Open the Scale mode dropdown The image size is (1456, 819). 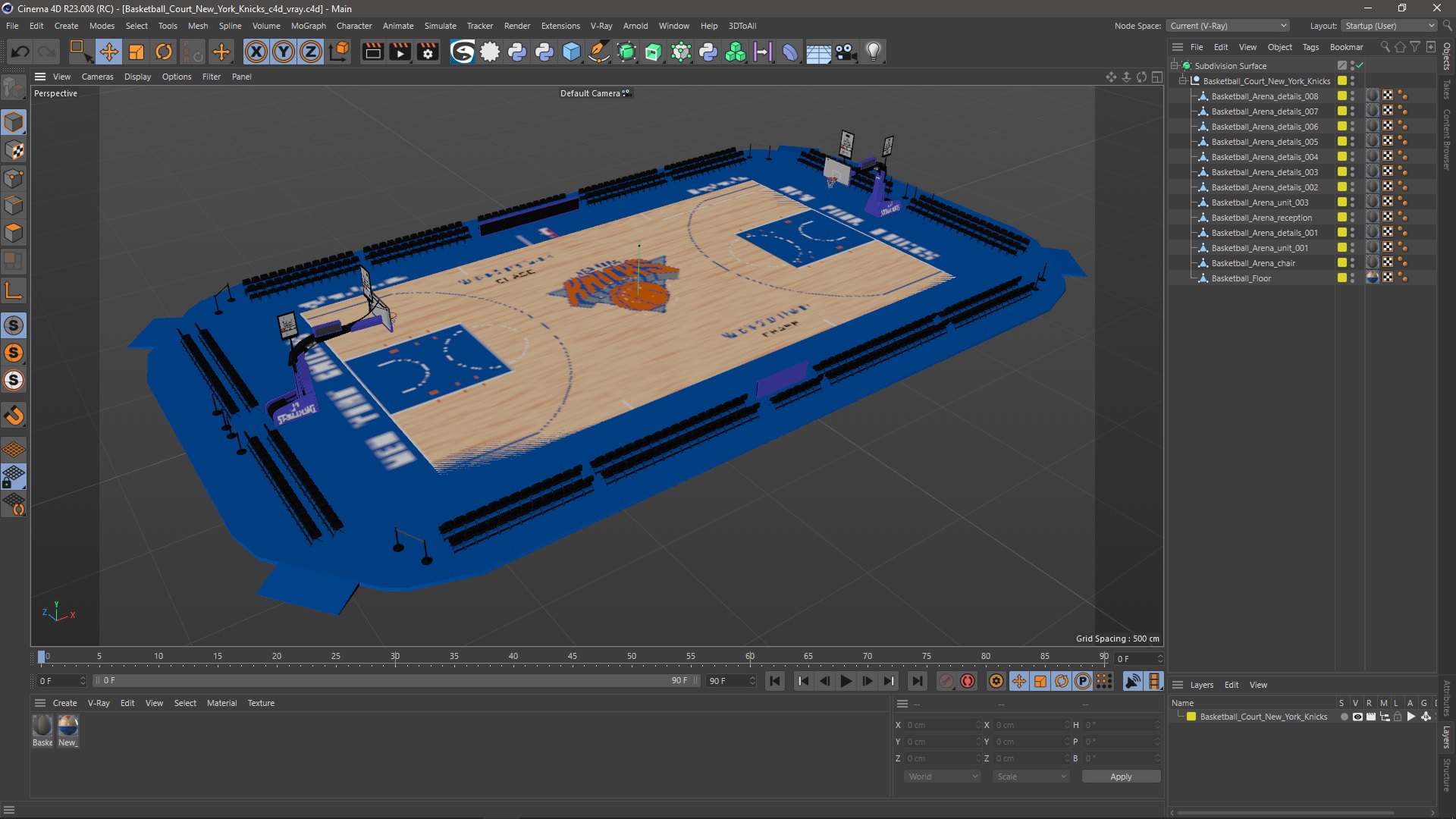(1031, 777)
